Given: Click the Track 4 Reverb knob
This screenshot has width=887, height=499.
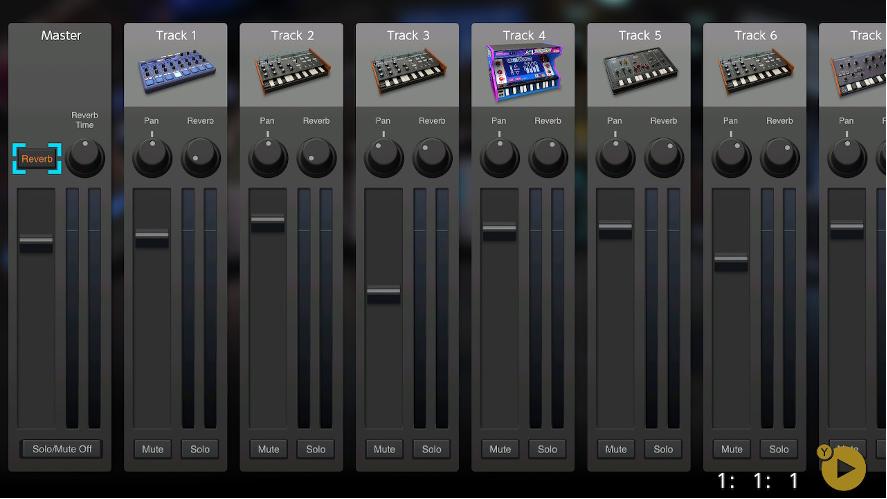Looking at the screenshot, I should click(x=548, y=157).
